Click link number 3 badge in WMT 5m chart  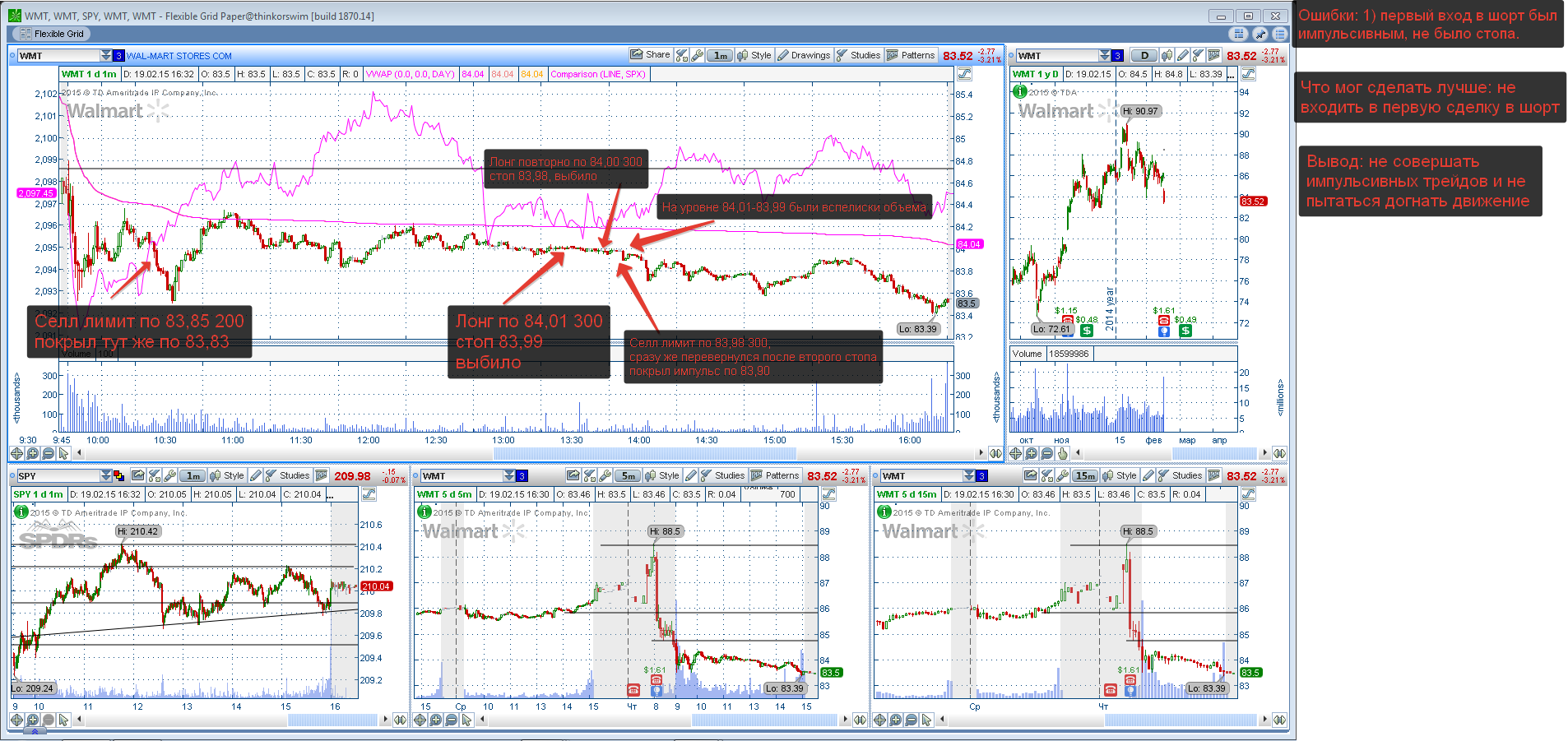tap(522, 475)
